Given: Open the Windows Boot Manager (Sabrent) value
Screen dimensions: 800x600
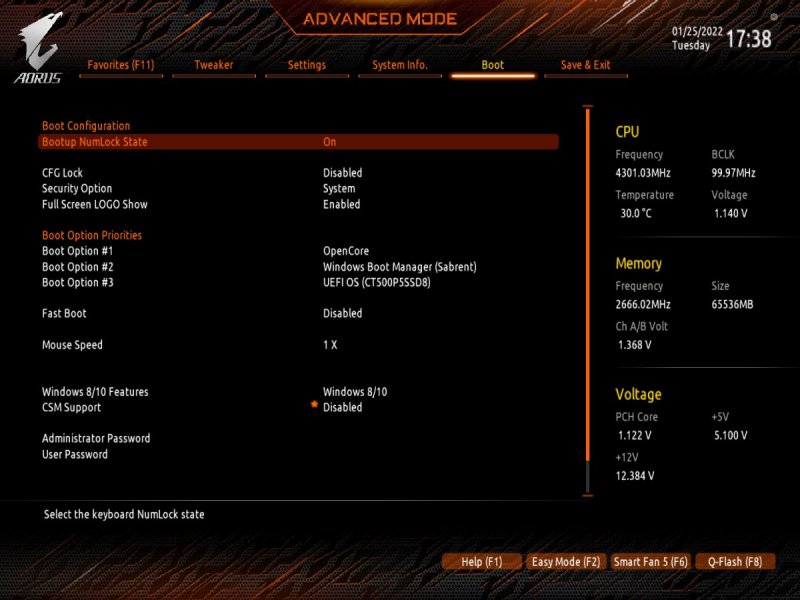Looking at the screenshot, I should (399, 267).
